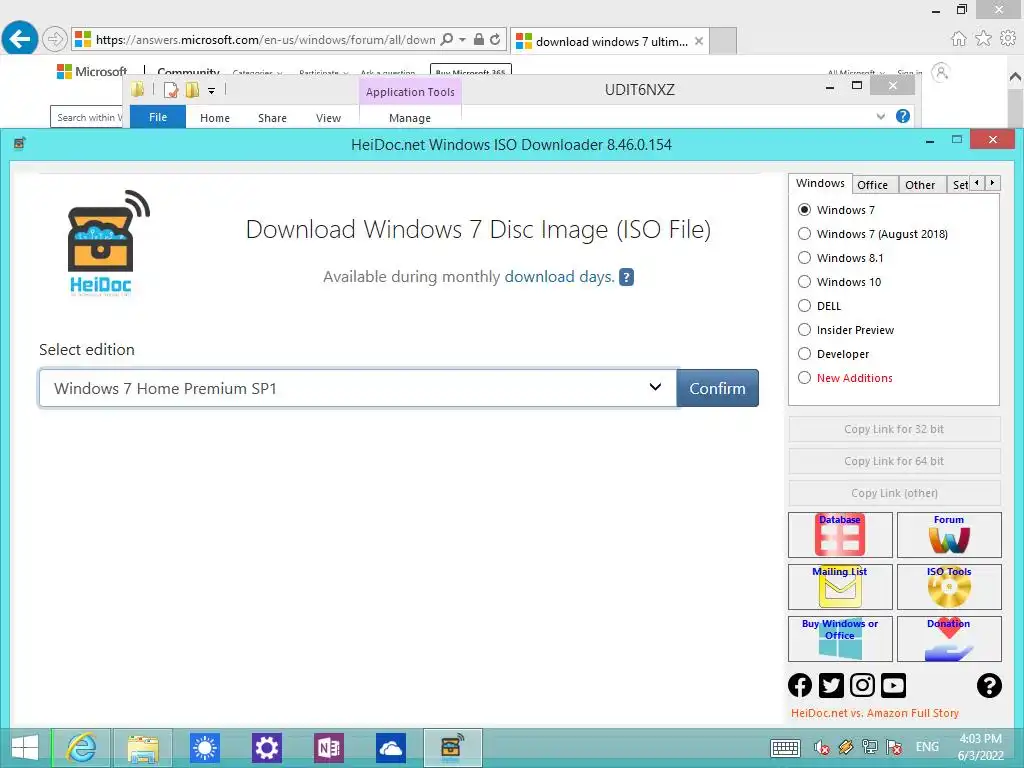Open Quick Access Toolbar customize arrow
Viewport: 1024px width, 768px height.
(212, 90)
